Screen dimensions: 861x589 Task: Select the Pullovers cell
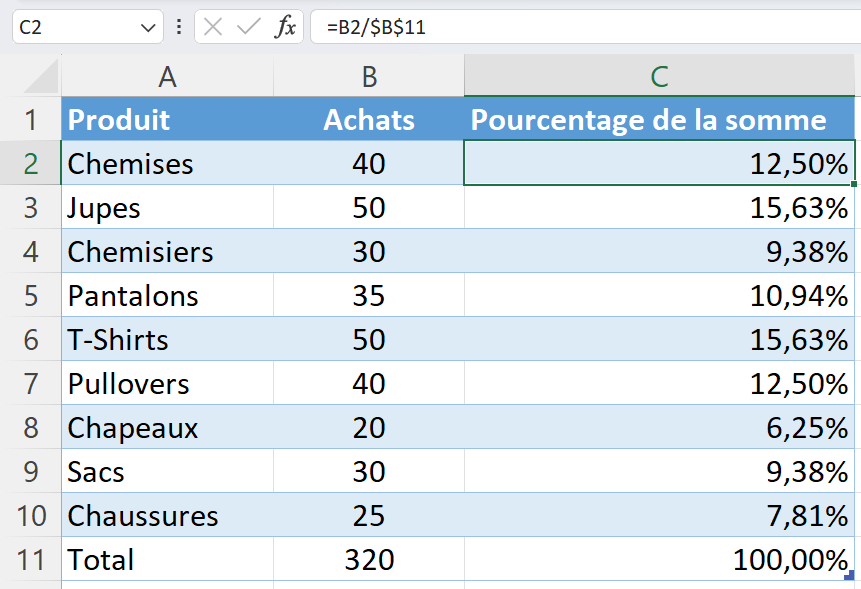tap(167, 383)
